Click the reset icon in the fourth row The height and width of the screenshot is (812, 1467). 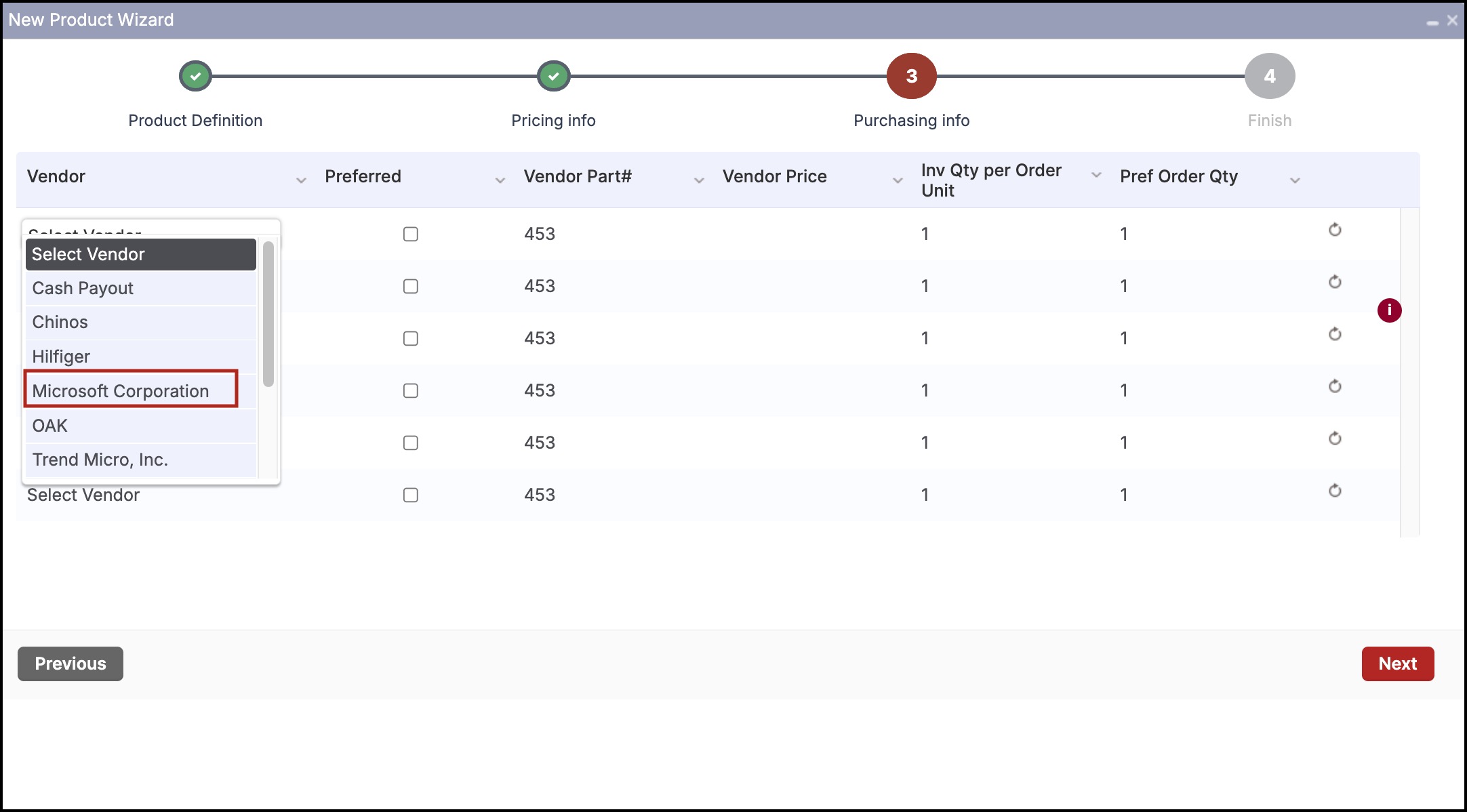(1335, 386)
